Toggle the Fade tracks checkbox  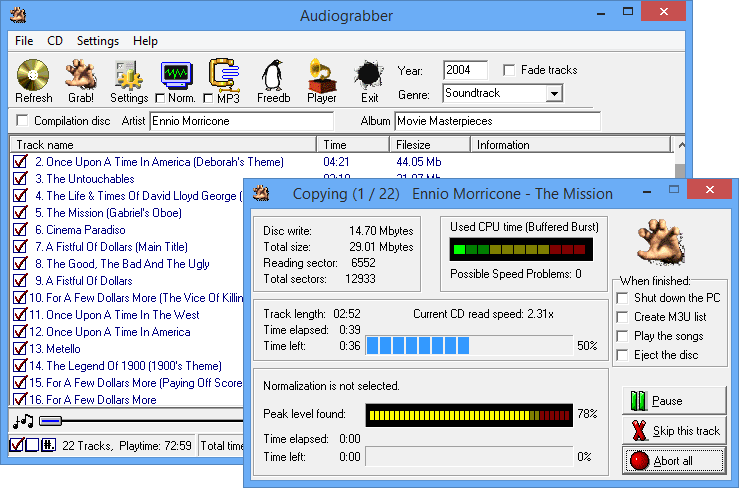(509, 70)
